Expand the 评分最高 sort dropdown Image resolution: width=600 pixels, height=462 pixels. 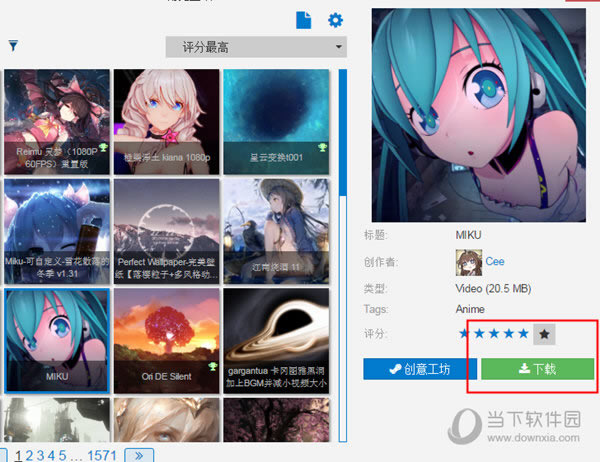click(256, 47)
